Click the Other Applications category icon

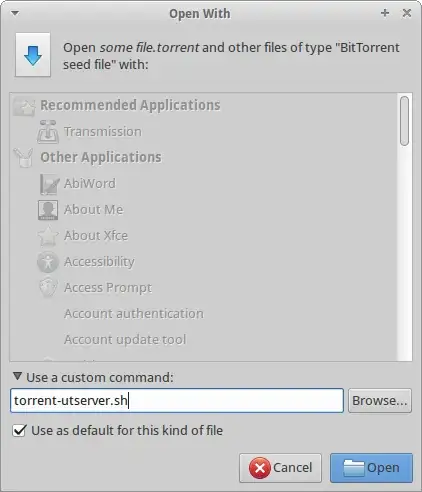[x=23, y=158]
